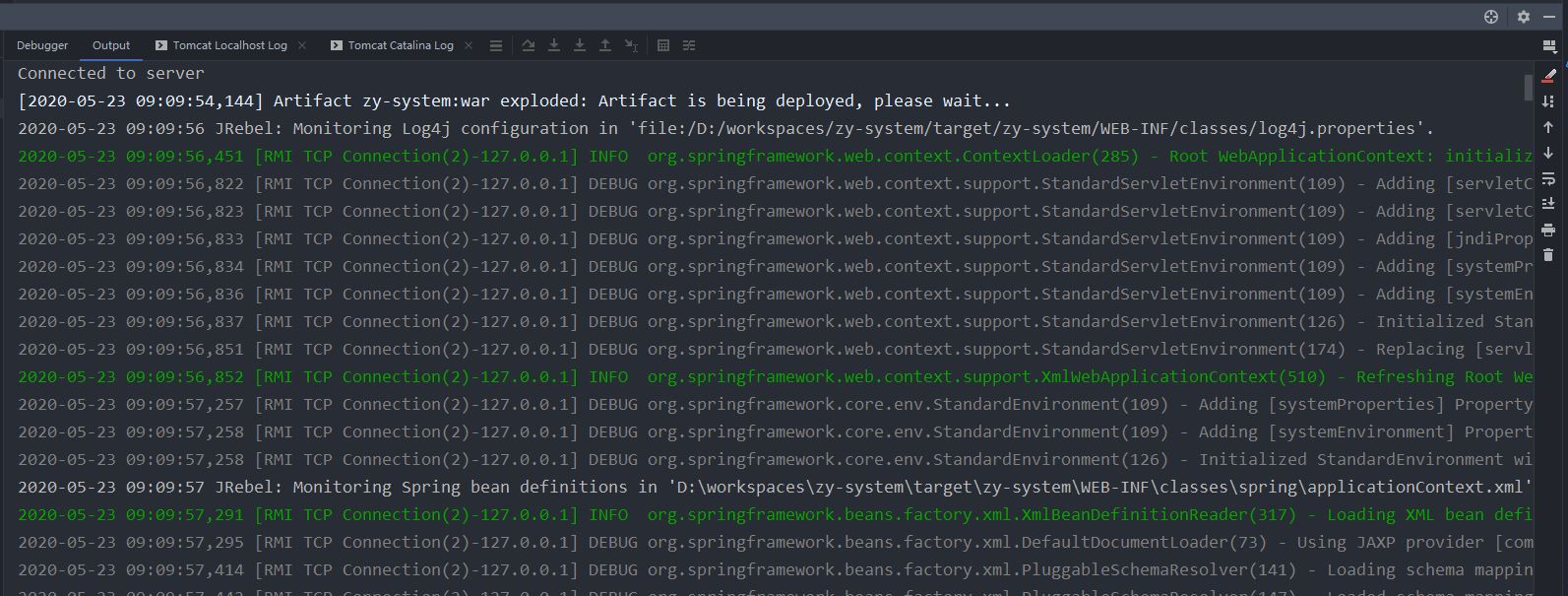Click the console vertical scrollbar thumb
The height and width of the screenshot is (596, 1568).
click(x=1529, y=87)
